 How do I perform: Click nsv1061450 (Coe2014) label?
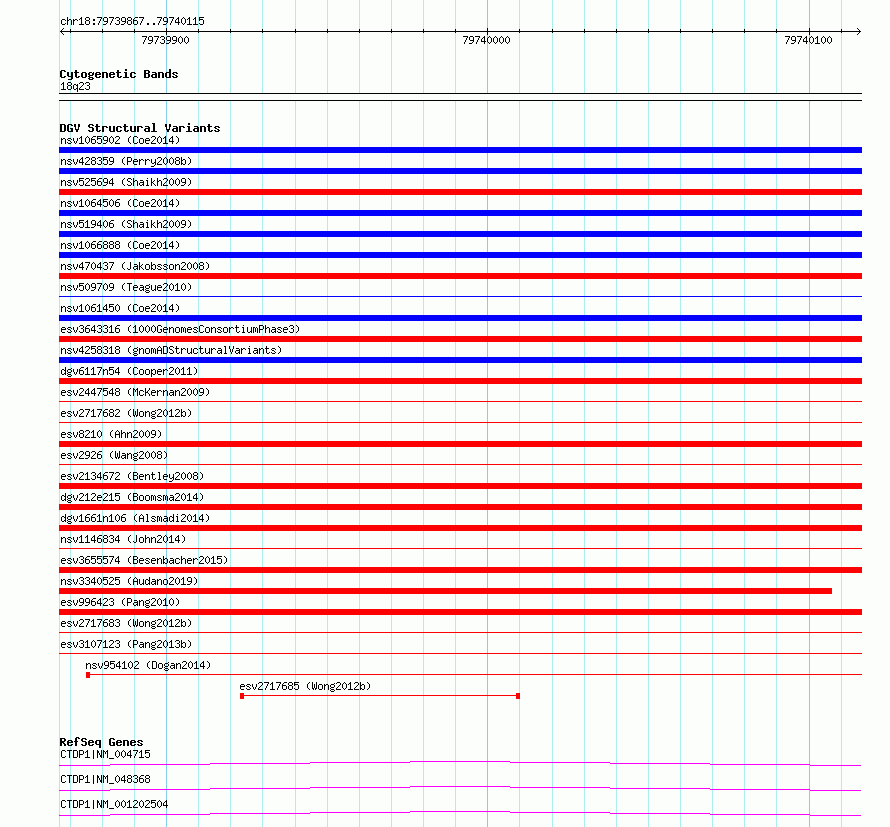point(120,308)
